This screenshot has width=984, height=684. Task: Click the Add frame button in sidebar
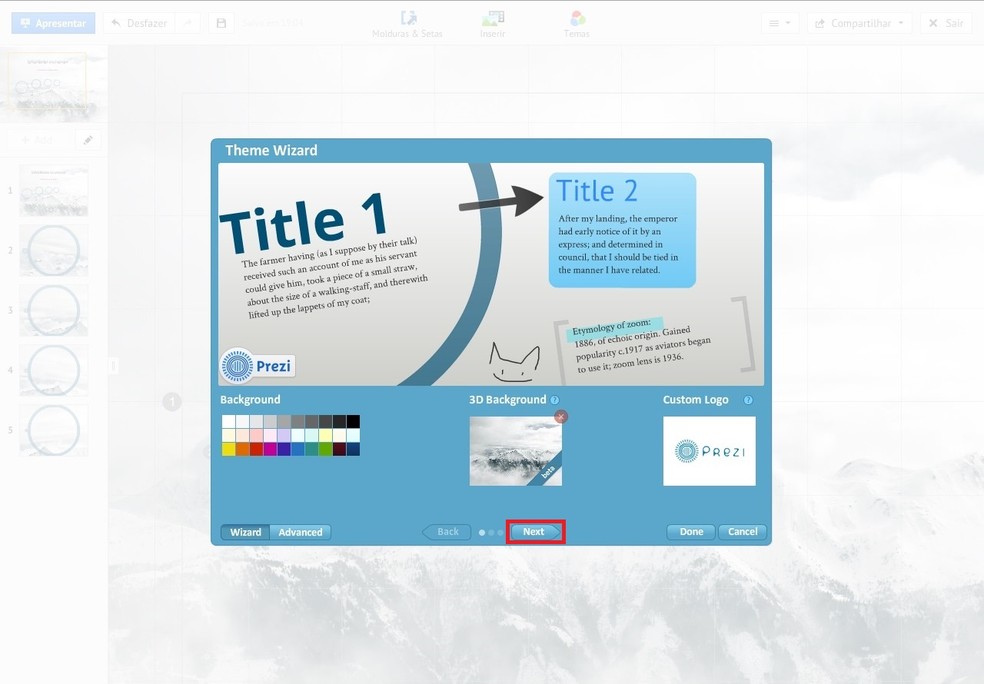(x=38, y=140)
